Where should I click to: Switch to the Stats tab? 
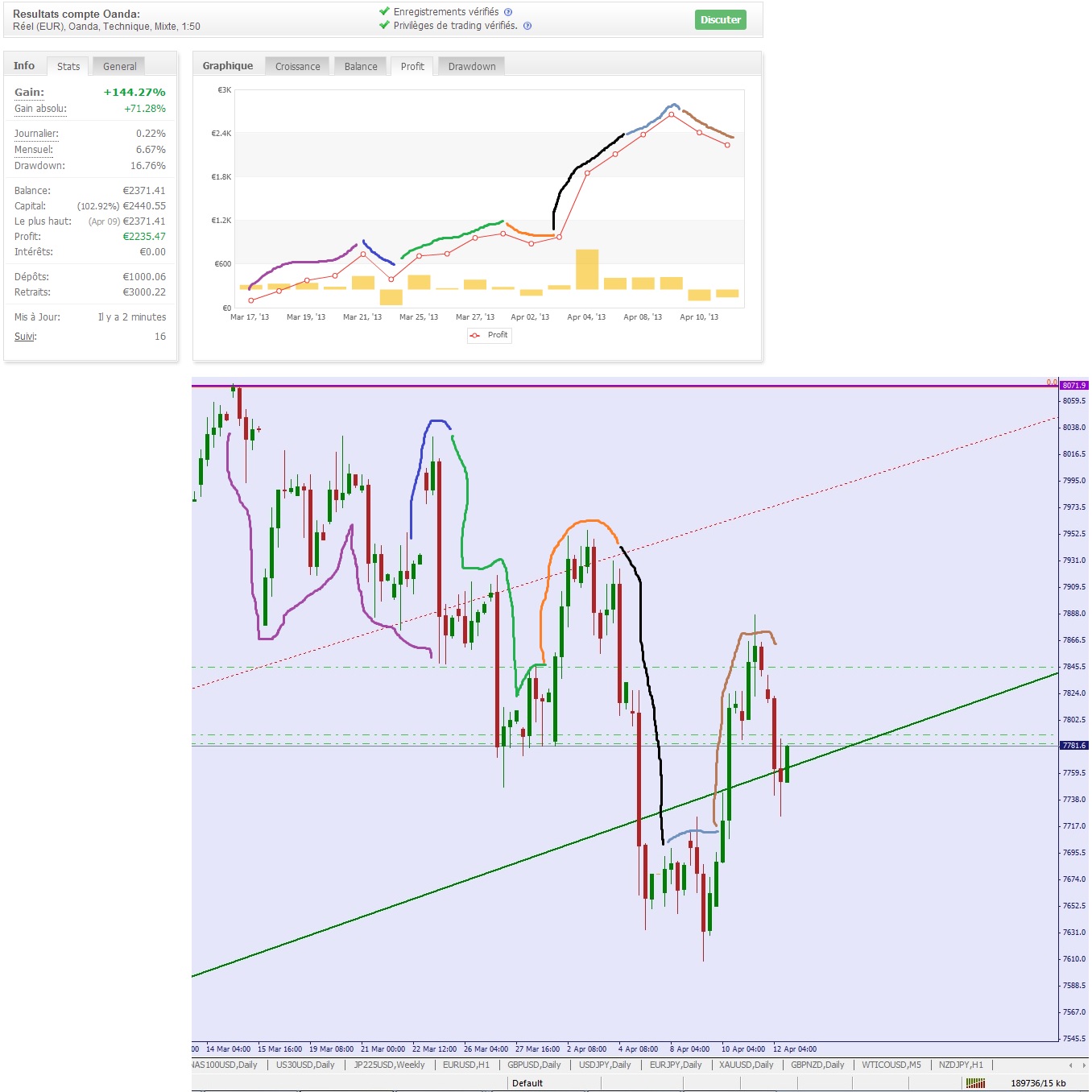[x=68, y=66]
